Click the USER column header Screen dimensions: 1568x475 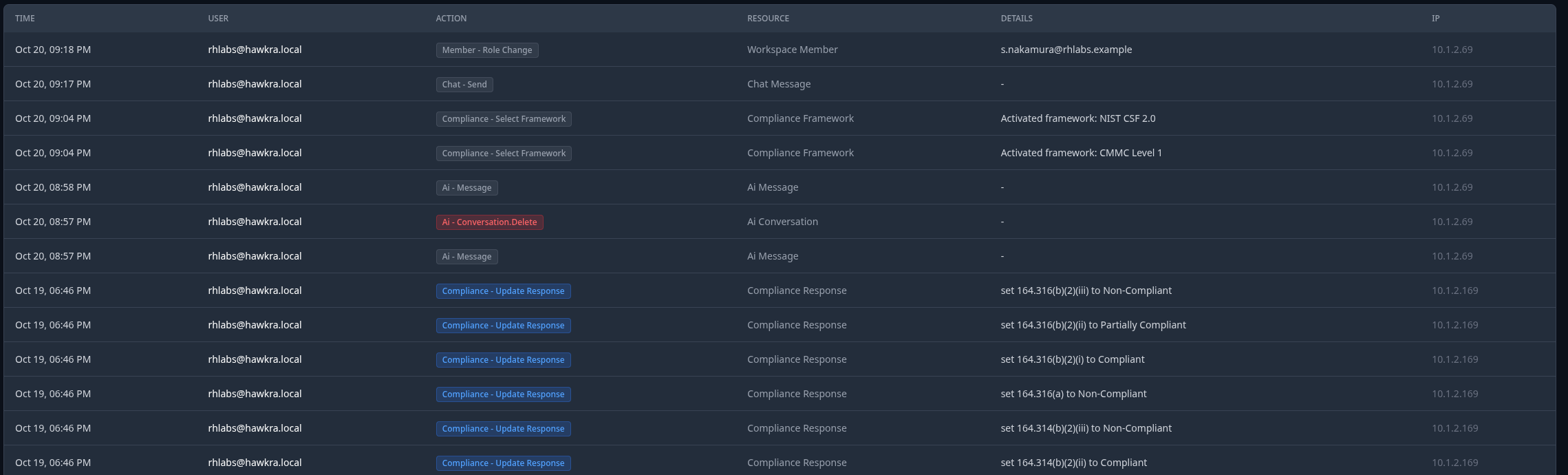[x=218, y=19]
